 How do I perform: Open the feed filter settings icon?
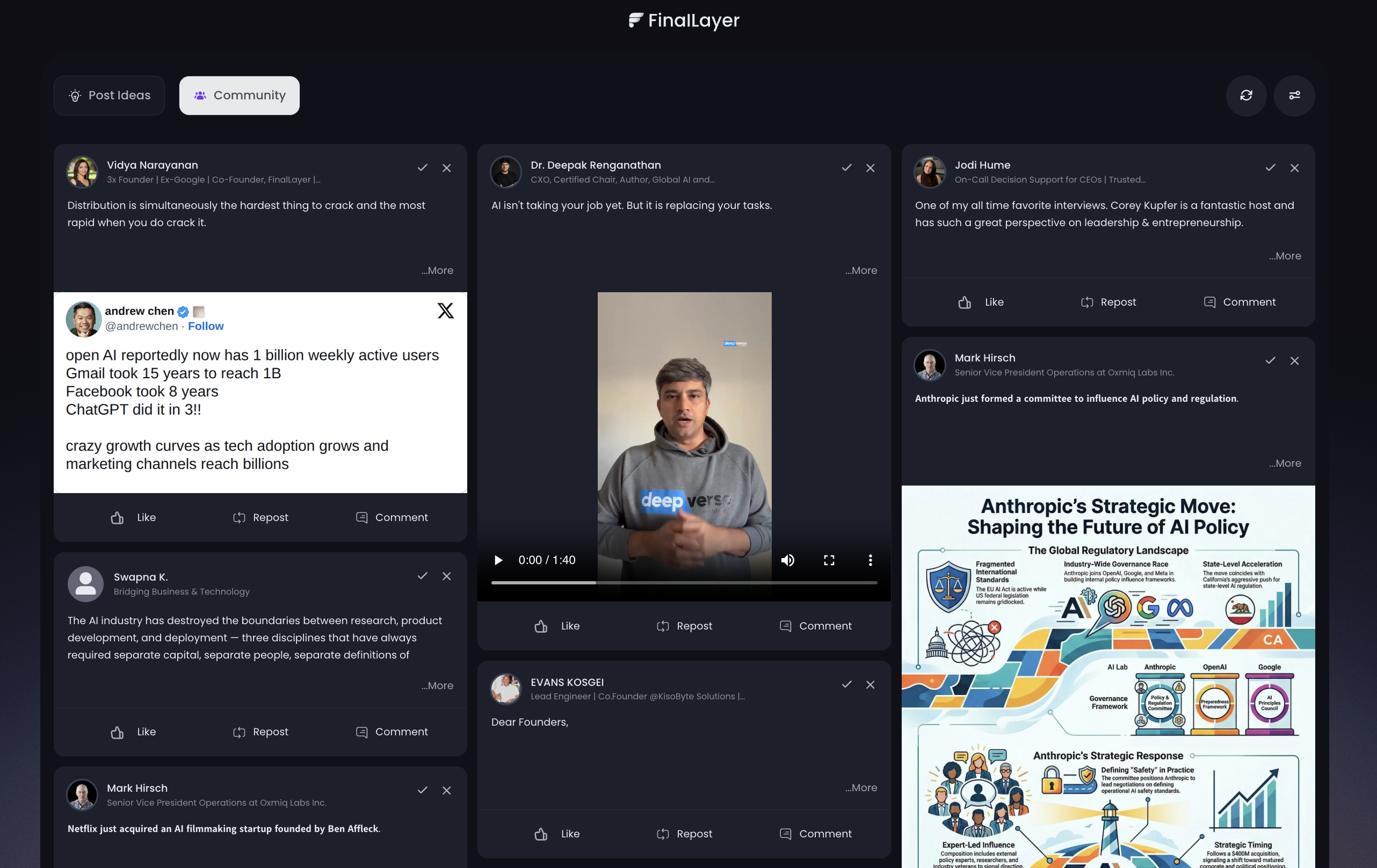coord(1295,96)
